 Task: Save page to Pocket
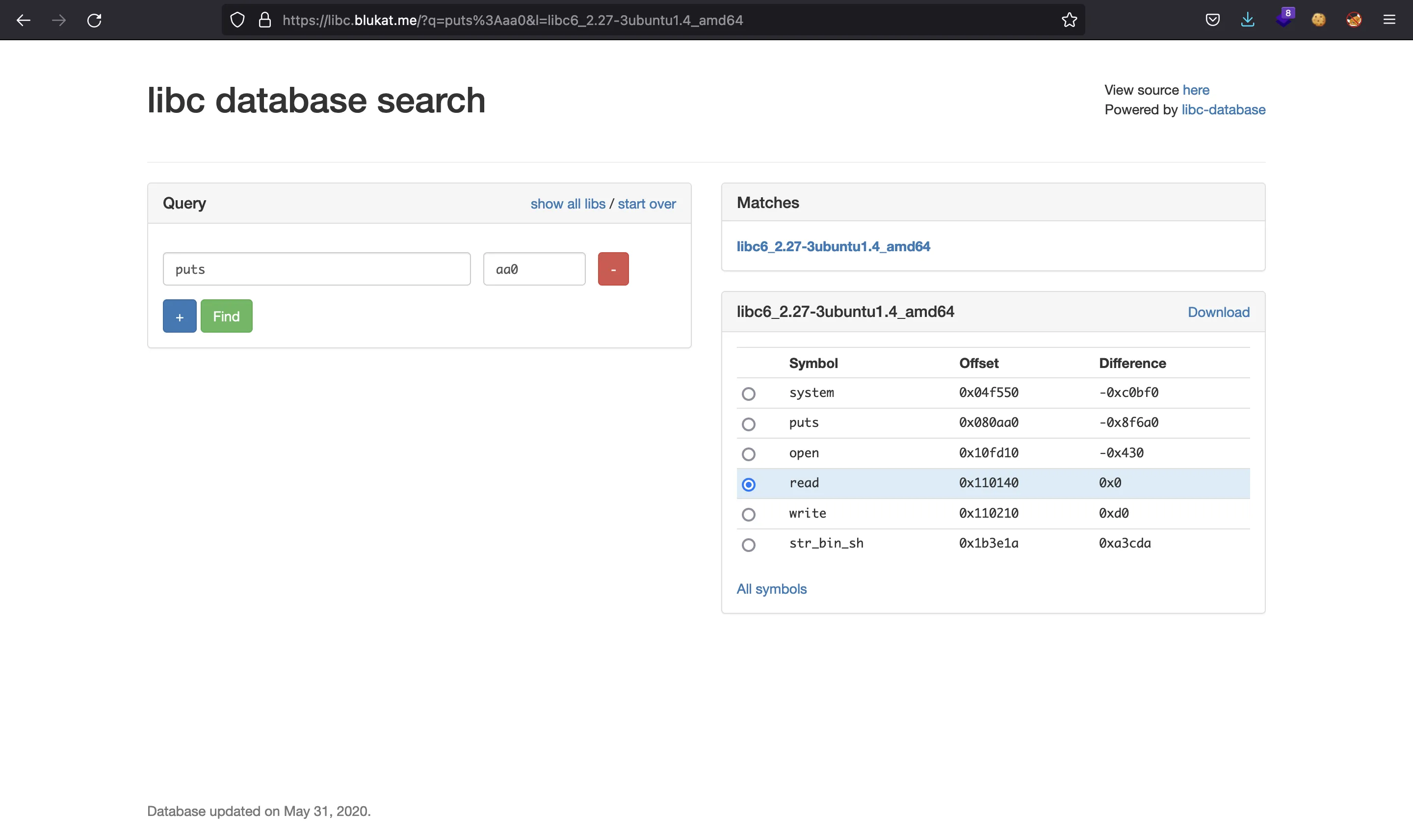coord(1212,21)
